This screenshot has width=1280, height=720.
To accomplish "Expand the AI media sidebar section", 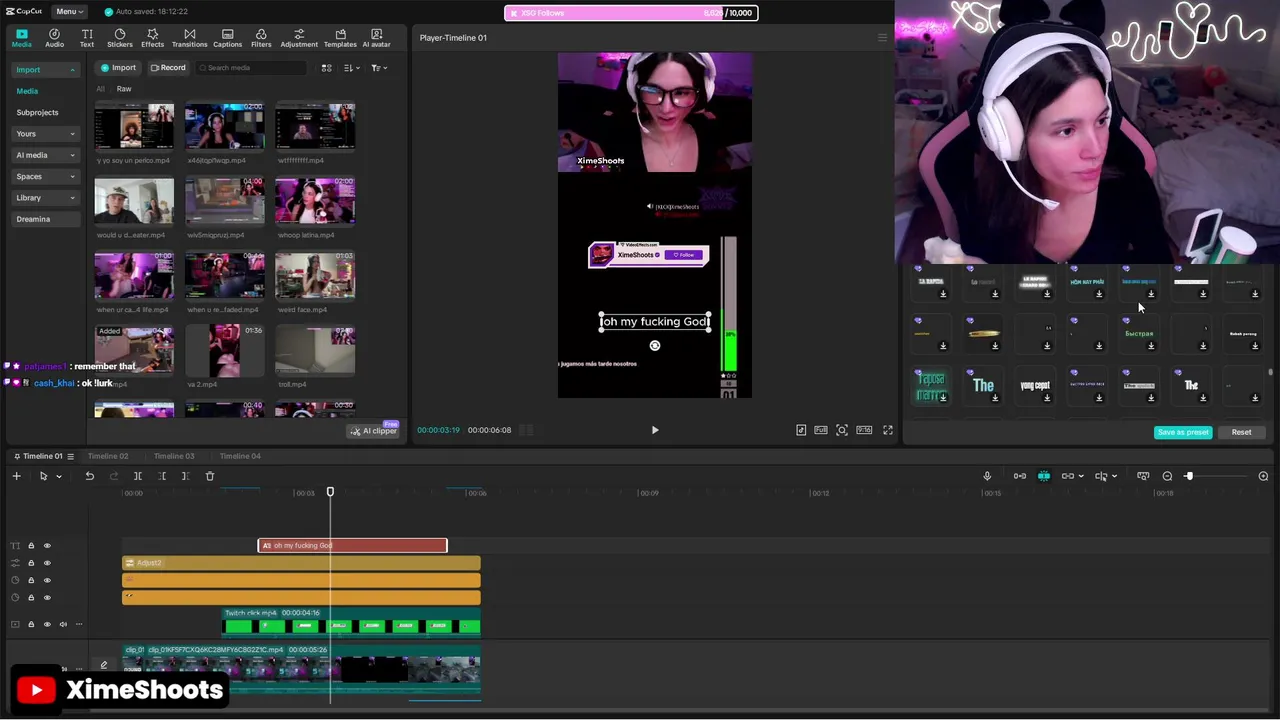I will point(45,155).
